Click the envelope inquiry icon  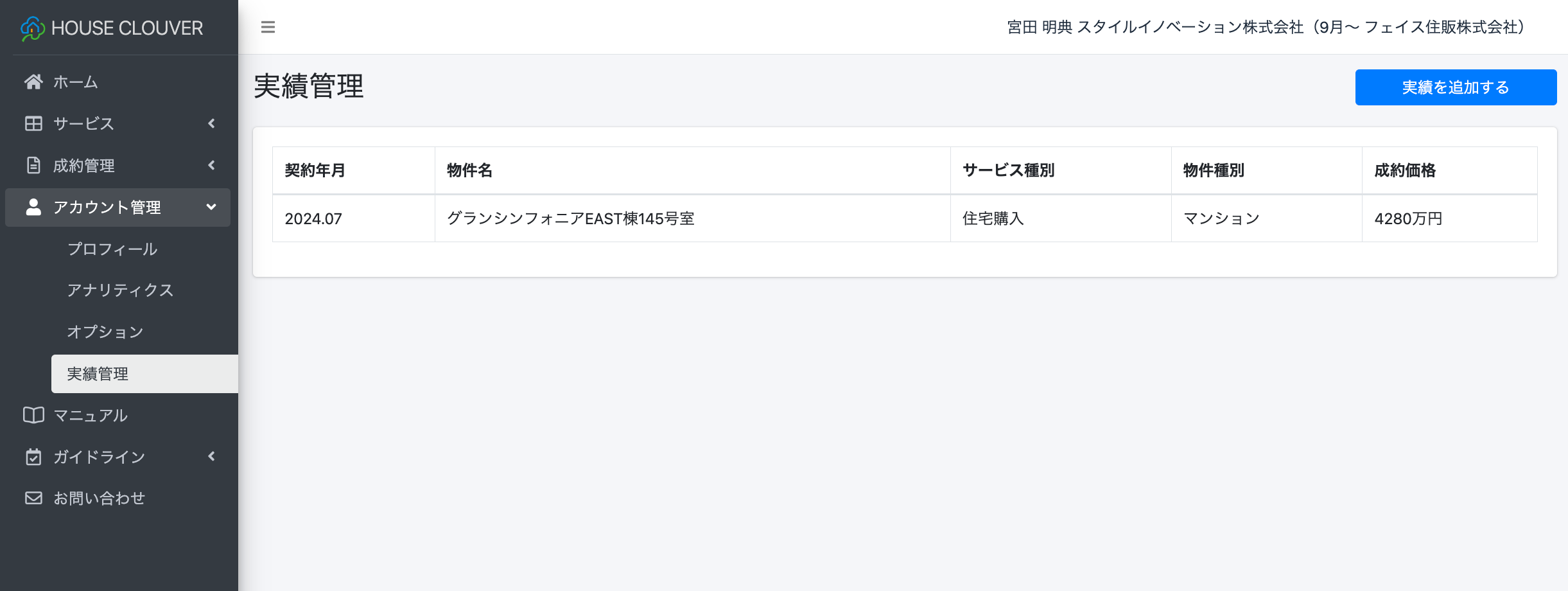pyautogui.click(x=33, y=498)
